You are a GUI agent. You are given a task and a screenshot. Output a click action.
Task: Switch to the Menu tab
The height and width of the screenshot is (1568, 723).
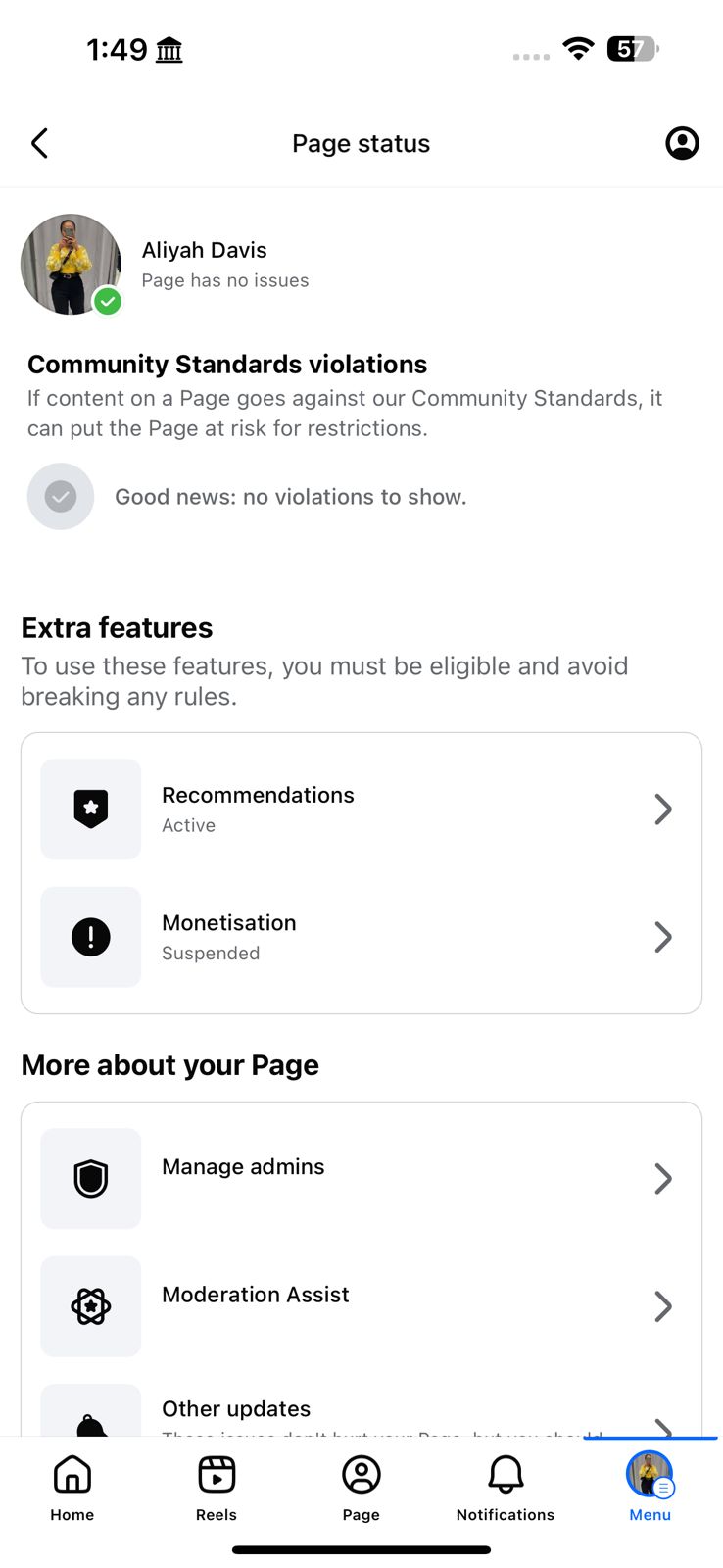(650, 1487)
